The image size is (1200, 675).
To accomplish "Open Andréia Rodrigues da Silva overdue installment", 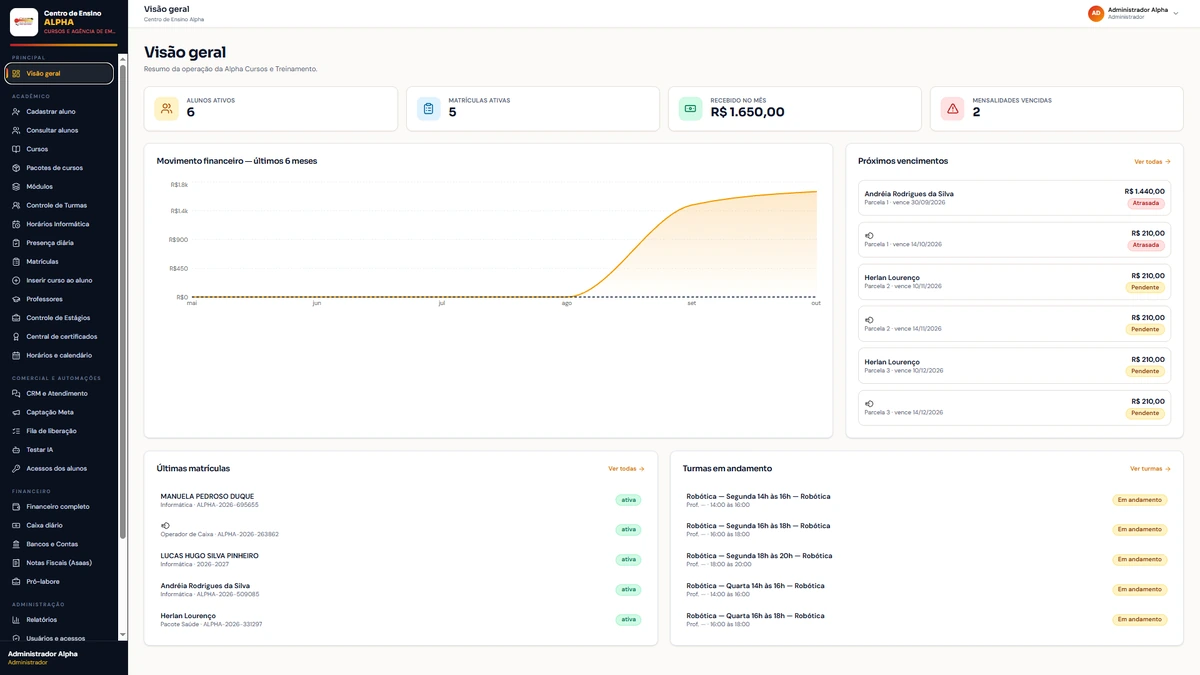I will coord(1014,198).
